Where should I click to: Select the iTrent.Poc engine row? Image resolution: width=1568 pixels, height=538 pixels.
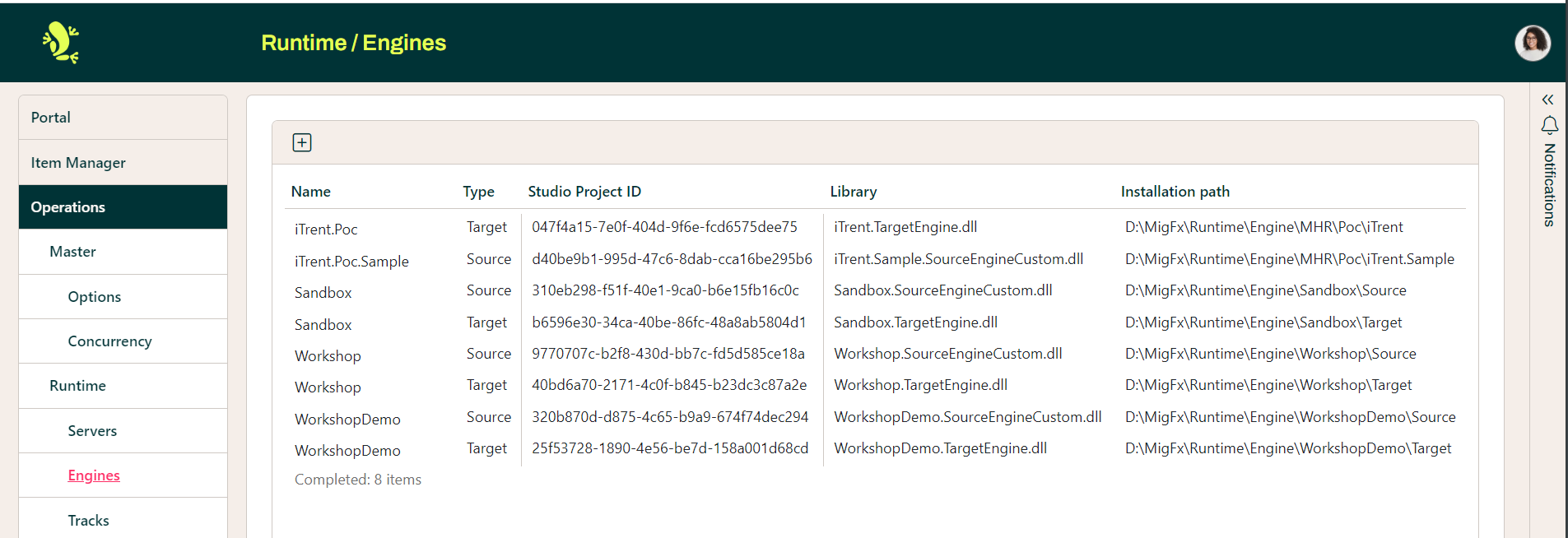point(326,230)
